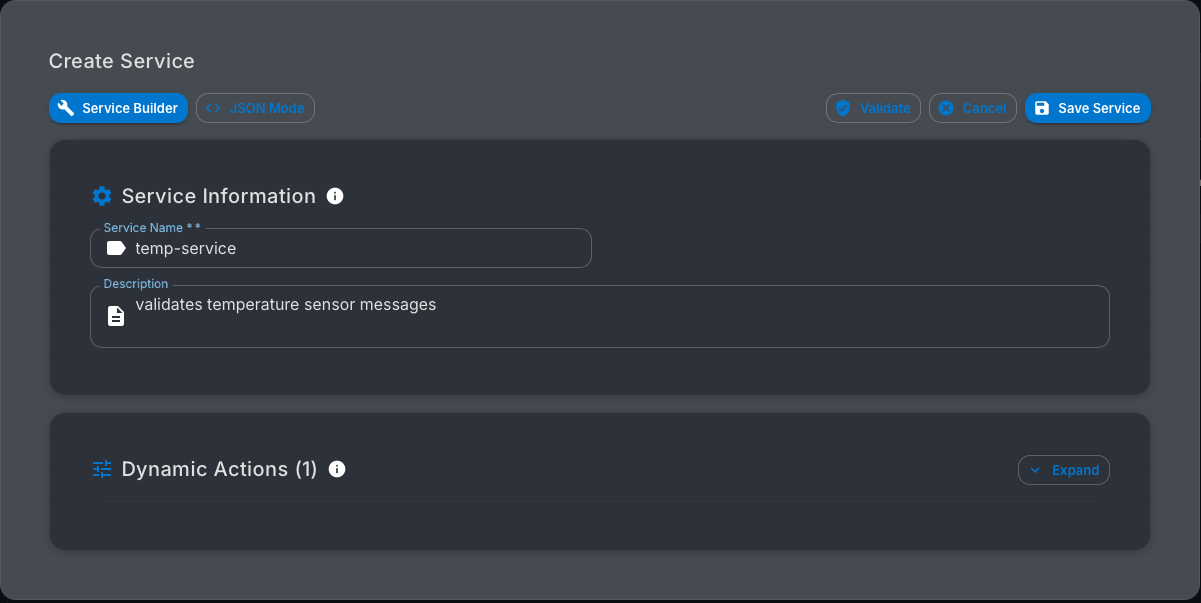Click the gear icon next to Service Information
Viewport: 1201px width, 603px height.
102,196
